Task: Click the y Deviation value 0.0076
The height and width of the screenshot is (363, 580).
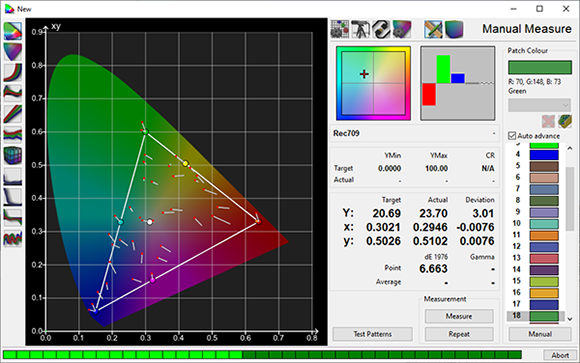Action: 477,241
